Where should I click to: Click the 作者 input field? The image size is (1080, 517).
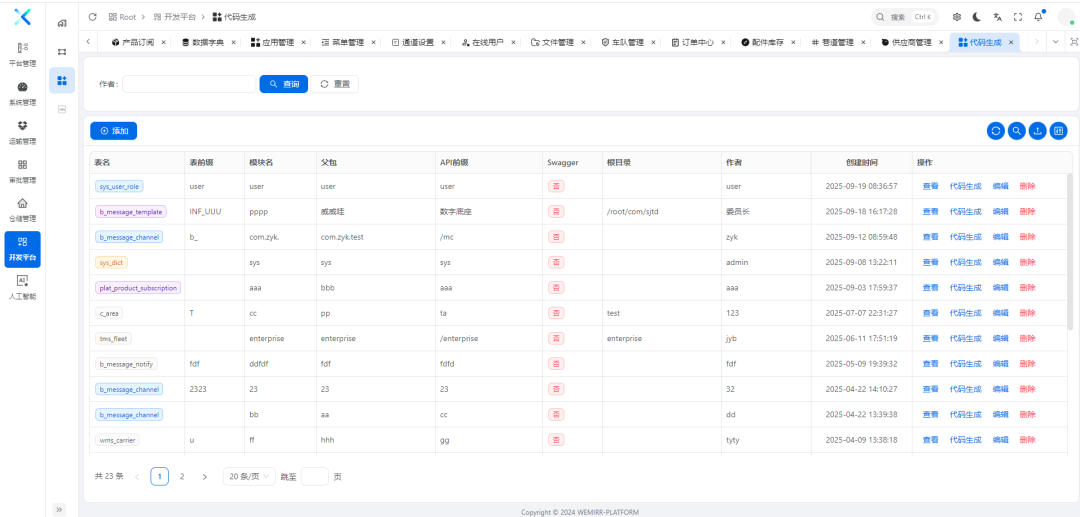pos(188,84)
